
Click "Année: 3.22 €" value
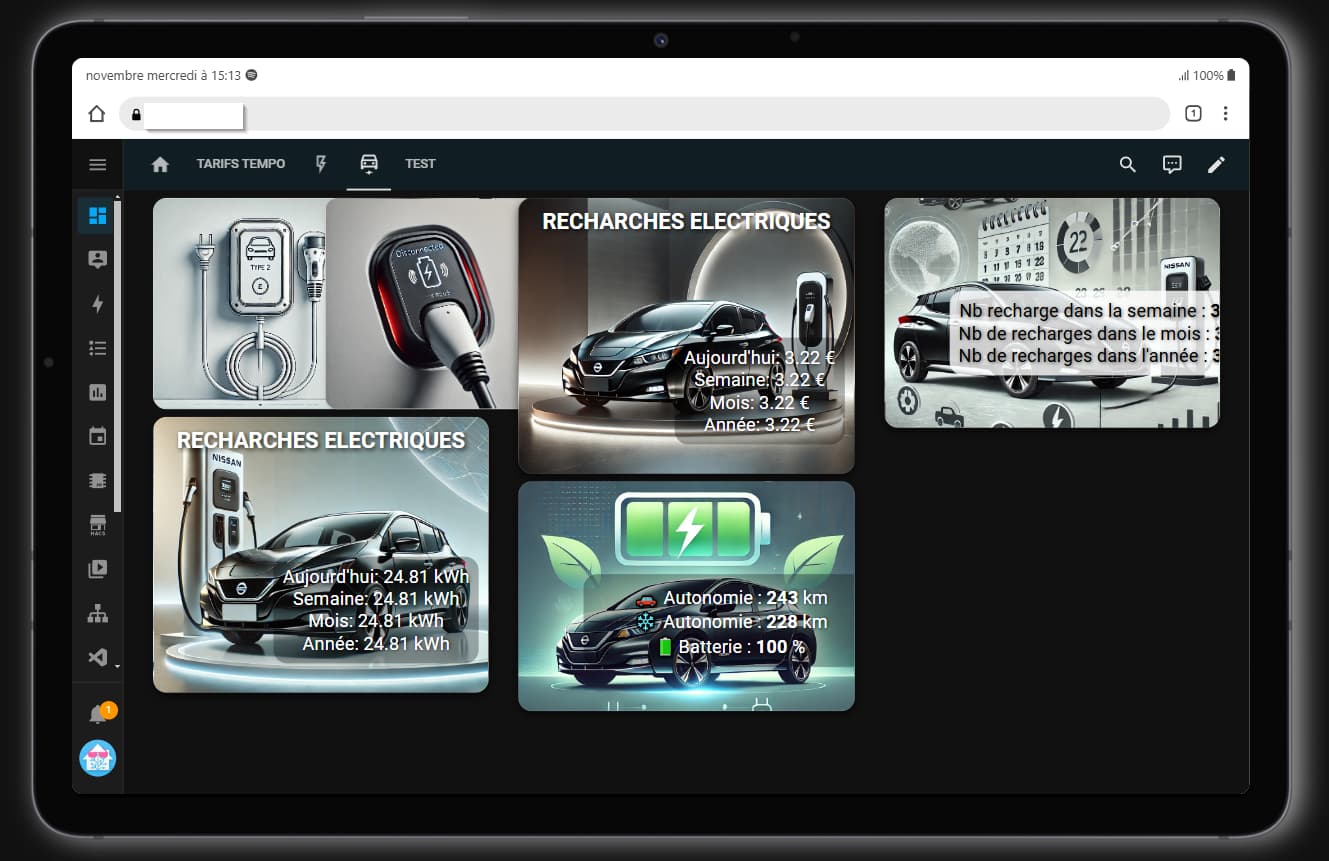coord(759,425)
